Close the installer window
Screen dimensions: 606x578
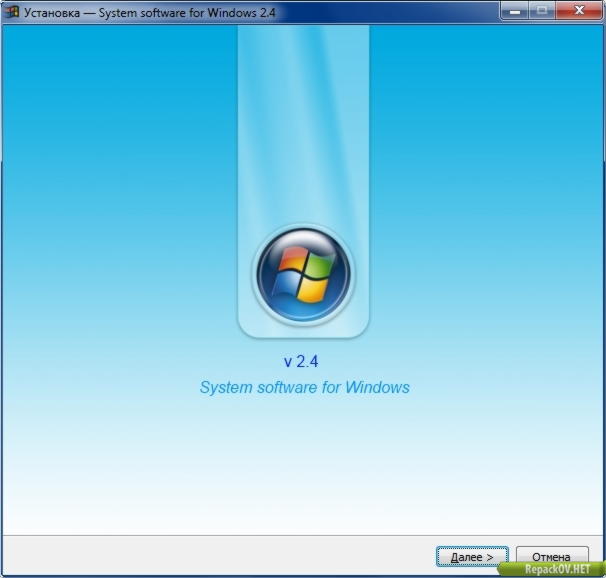(579, 11)
